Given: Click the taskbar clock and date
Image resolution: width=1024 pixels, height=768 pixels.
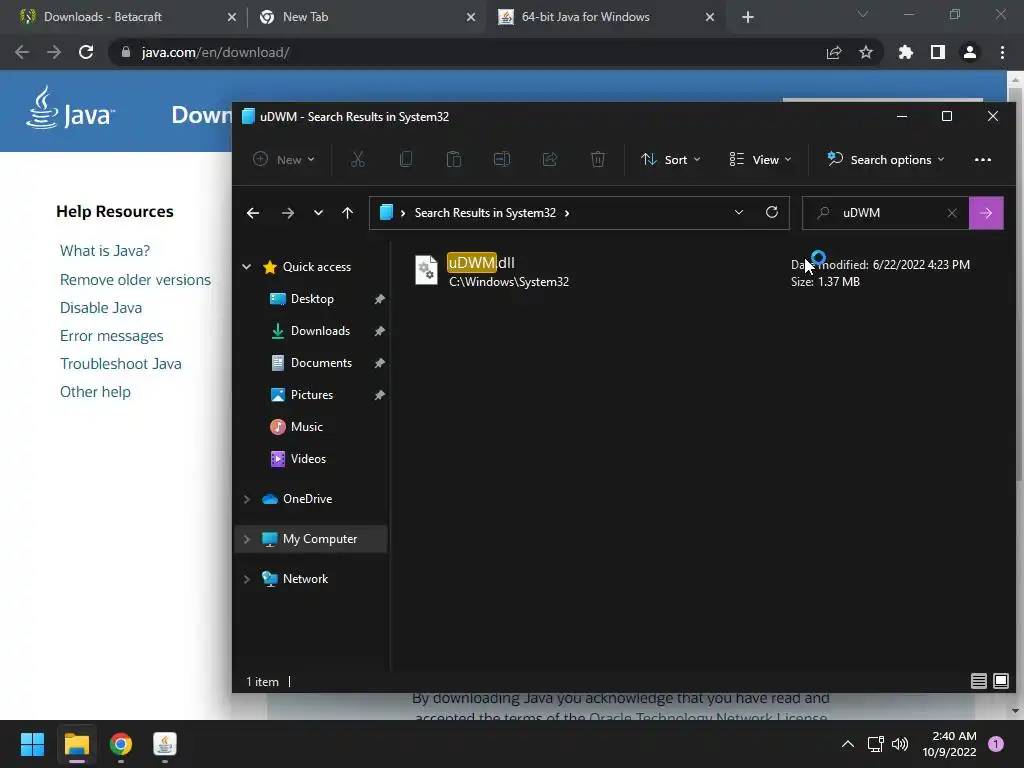Looking at the screenshot, I should [949, 744].
